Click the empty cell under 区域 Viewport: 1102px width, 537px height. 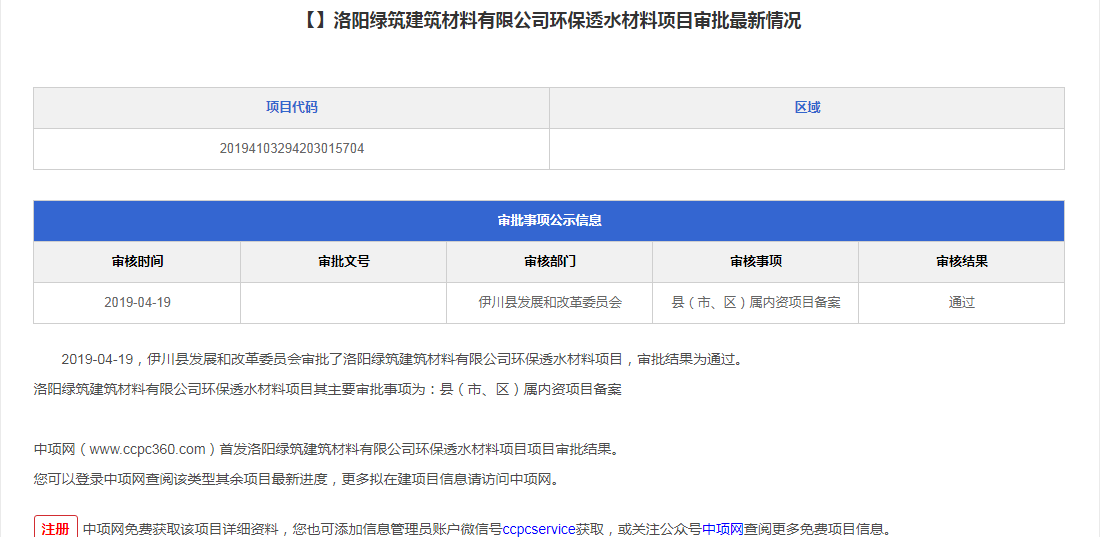807,149
